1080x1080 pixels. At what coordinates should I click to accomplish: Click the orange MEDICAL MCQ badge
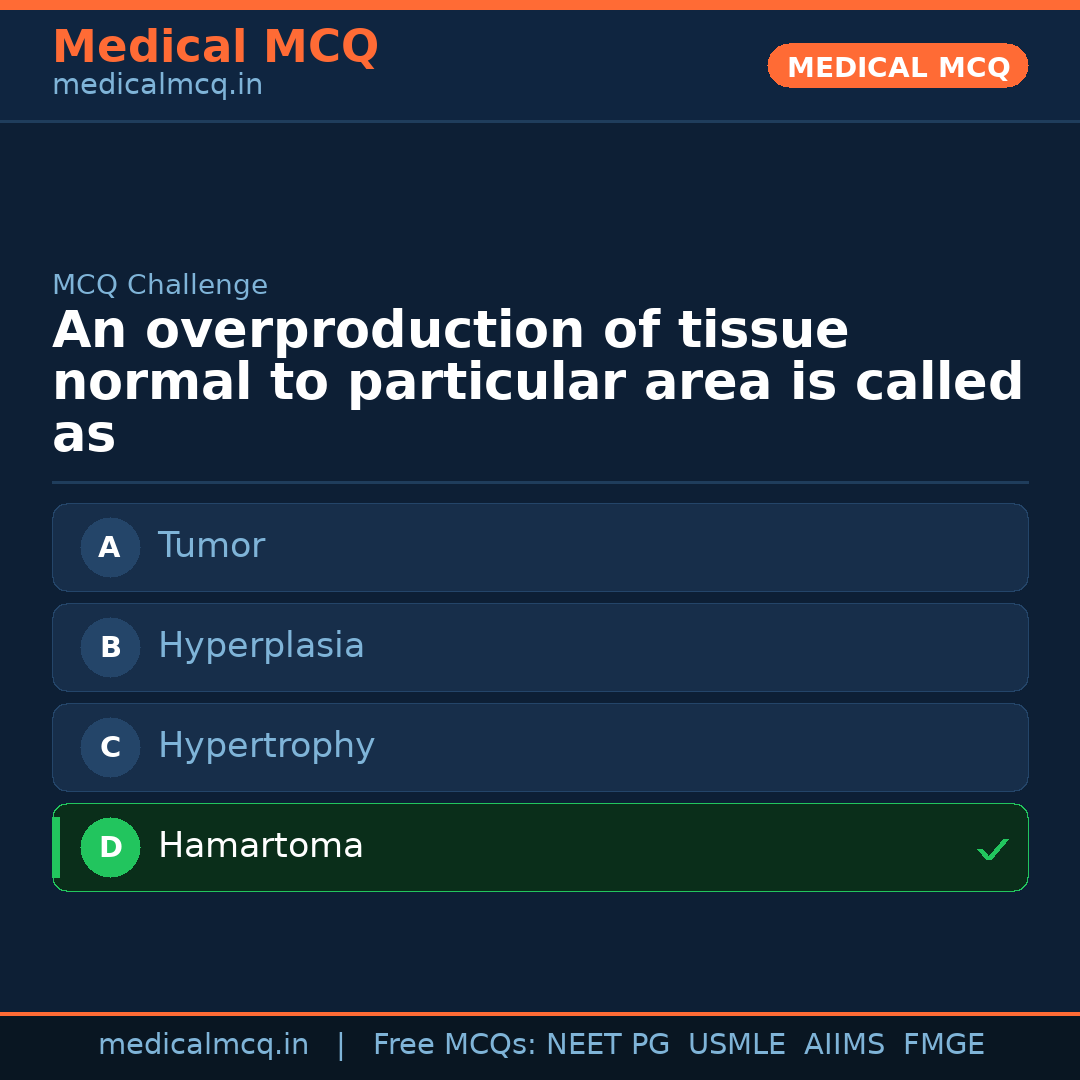coord(897,66)
